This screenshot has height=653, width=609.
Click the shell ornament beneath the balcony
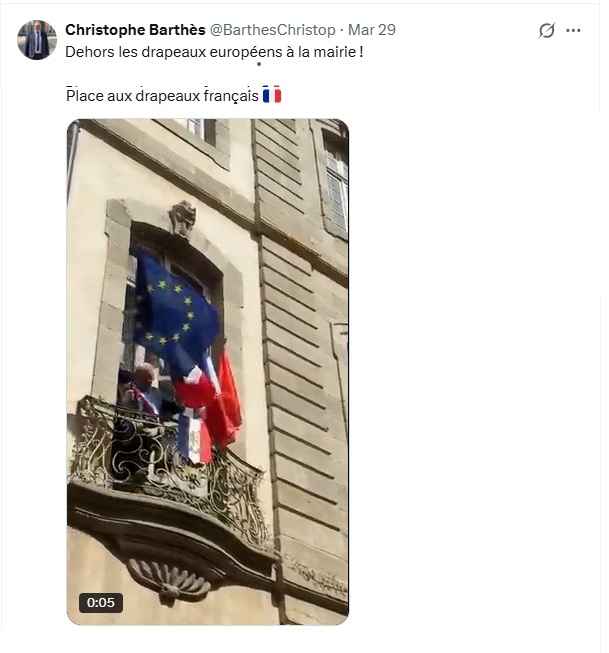point(170,580)
